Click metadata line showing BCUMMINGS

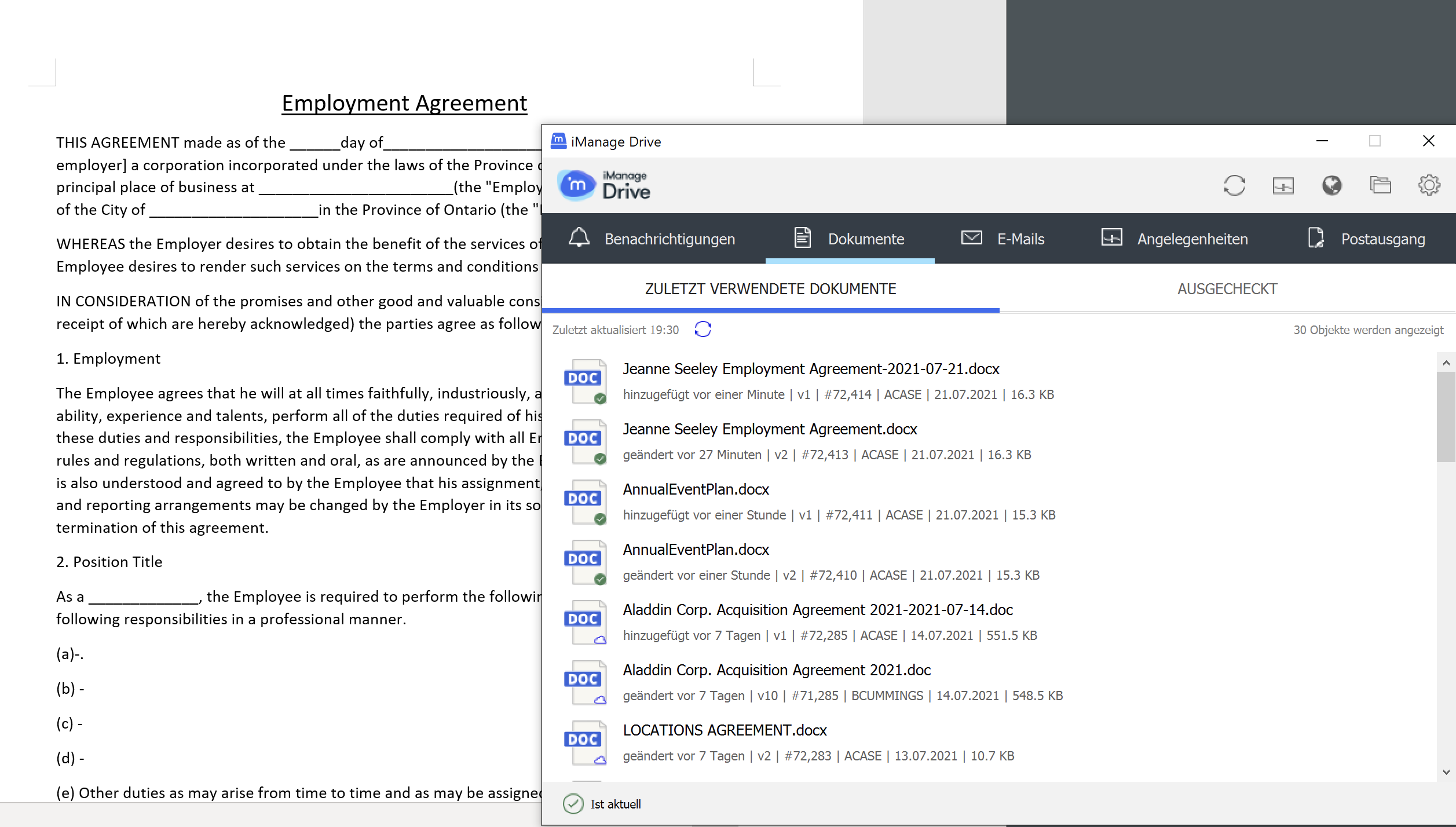pos(843,696)
